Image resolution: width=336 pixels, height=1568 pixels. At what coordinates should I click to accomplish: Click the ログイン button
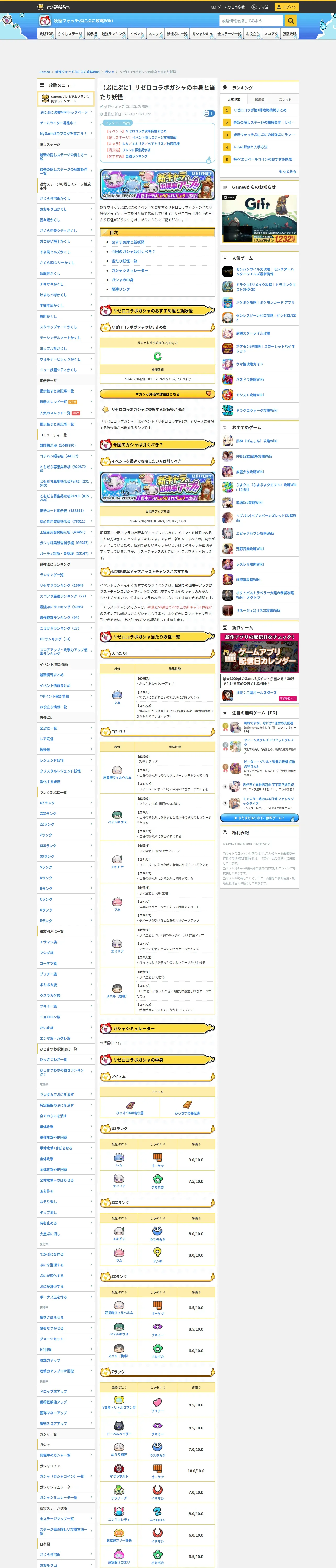pyautogui.click(x=287, y=7)
